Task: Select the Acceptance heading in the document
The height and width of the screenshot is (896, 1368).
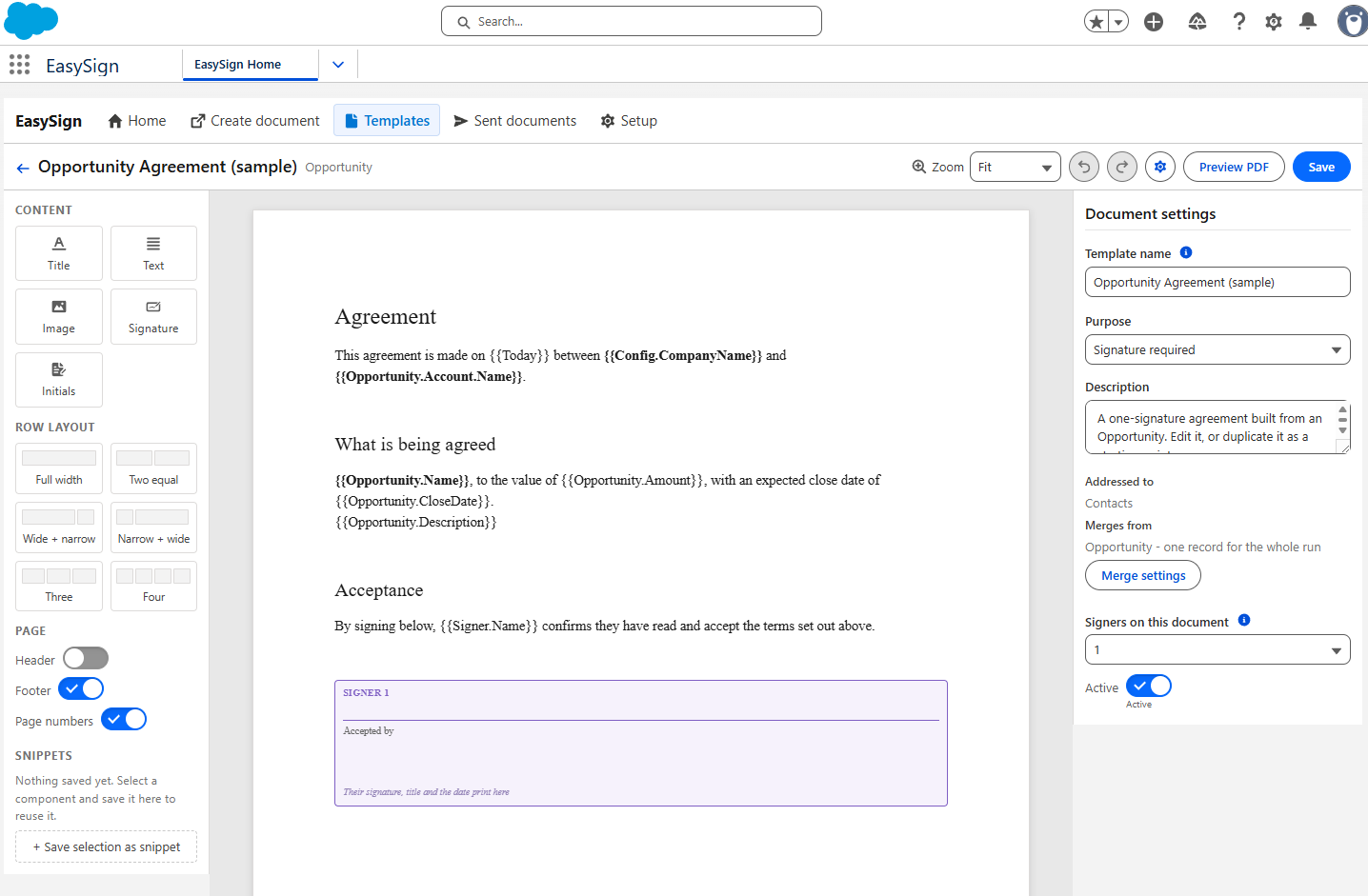Action: (x=379, y=590)
